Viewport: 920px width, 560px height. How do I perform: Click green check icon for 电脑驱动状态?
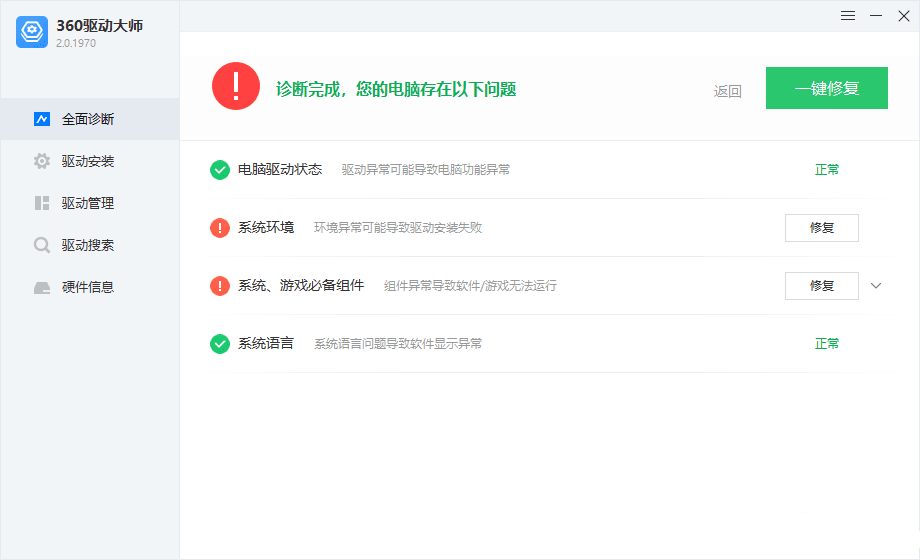tap(220, 170)
